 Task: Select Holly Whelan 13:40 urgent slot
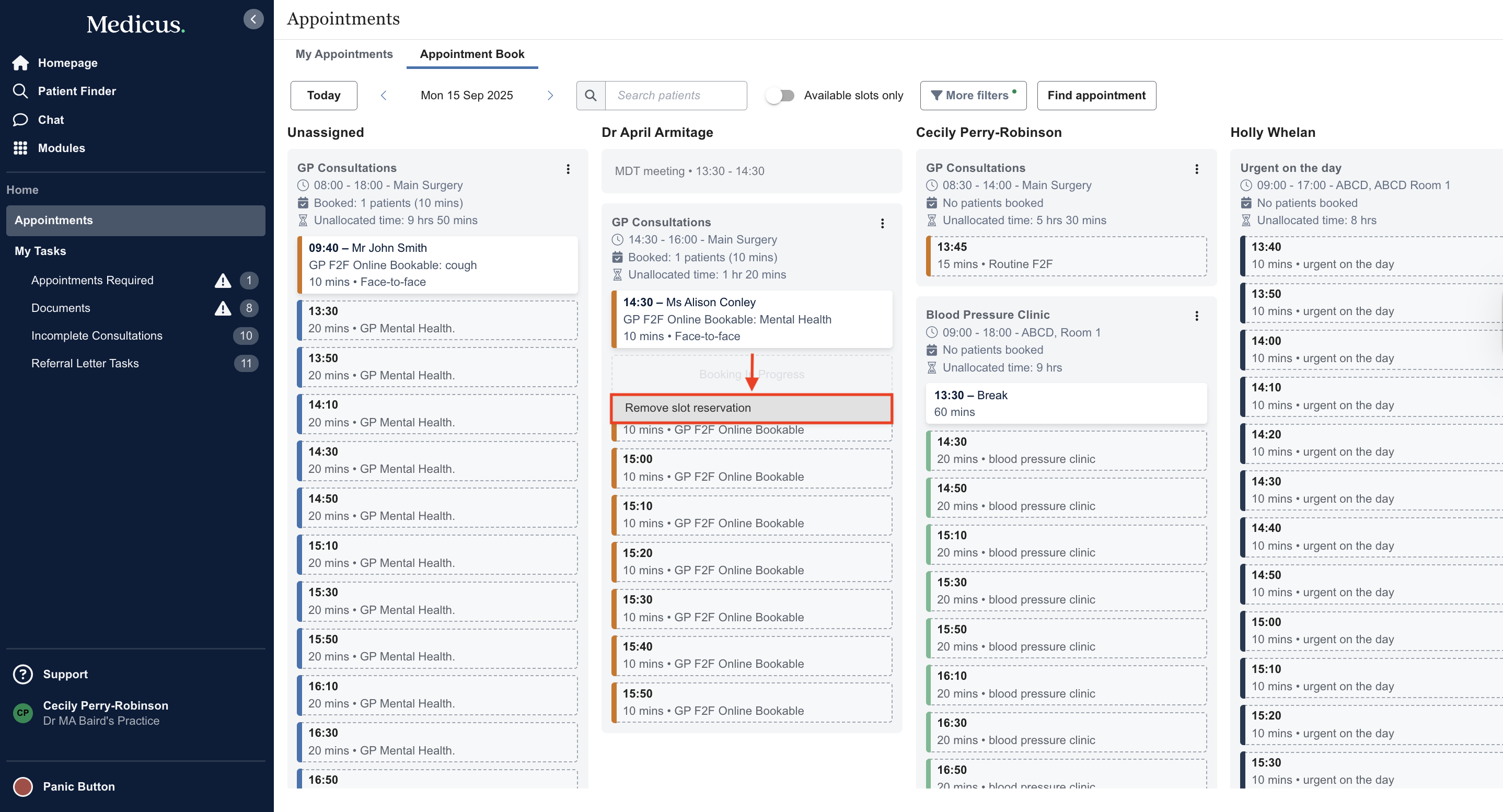click(x=1371, y=256)
